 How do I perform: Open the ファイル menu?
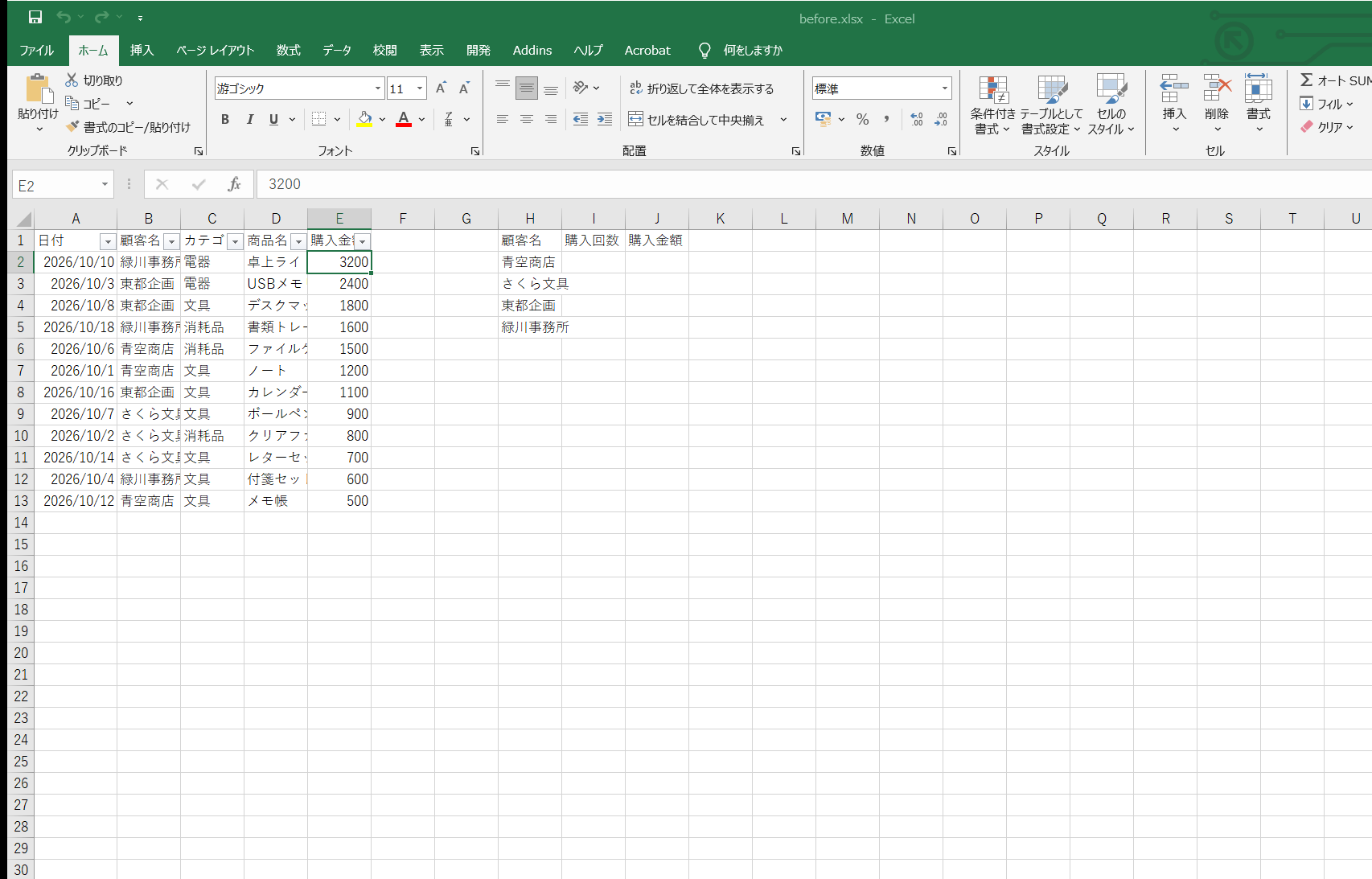(37, 50)
